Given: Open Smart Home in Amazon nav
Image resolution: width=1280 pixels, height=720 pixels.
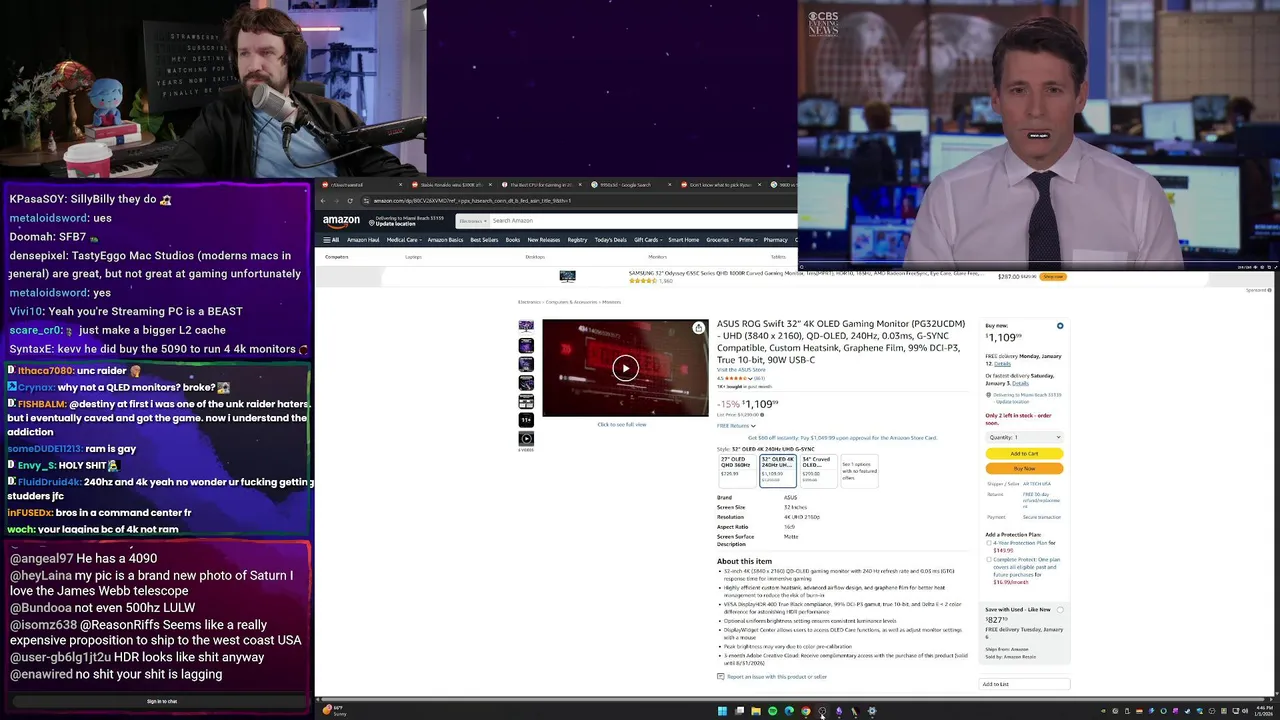Looking at the screenshot, I should click(684, 240).
